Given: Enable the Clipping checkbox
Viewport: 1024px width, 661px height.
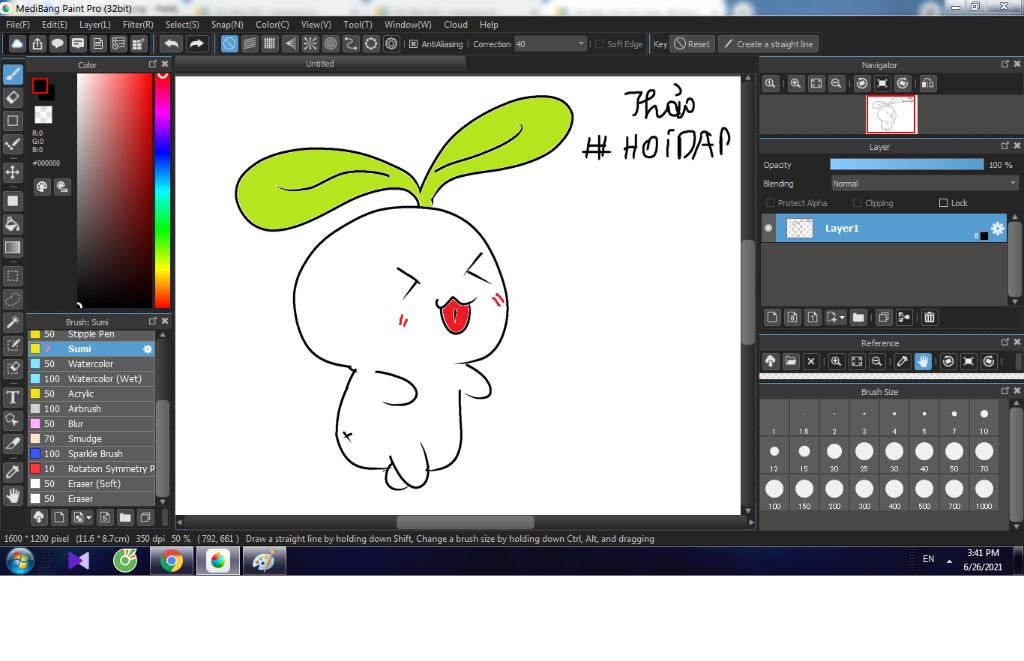Looking at the screenshot, I should [x=857, y=203].
